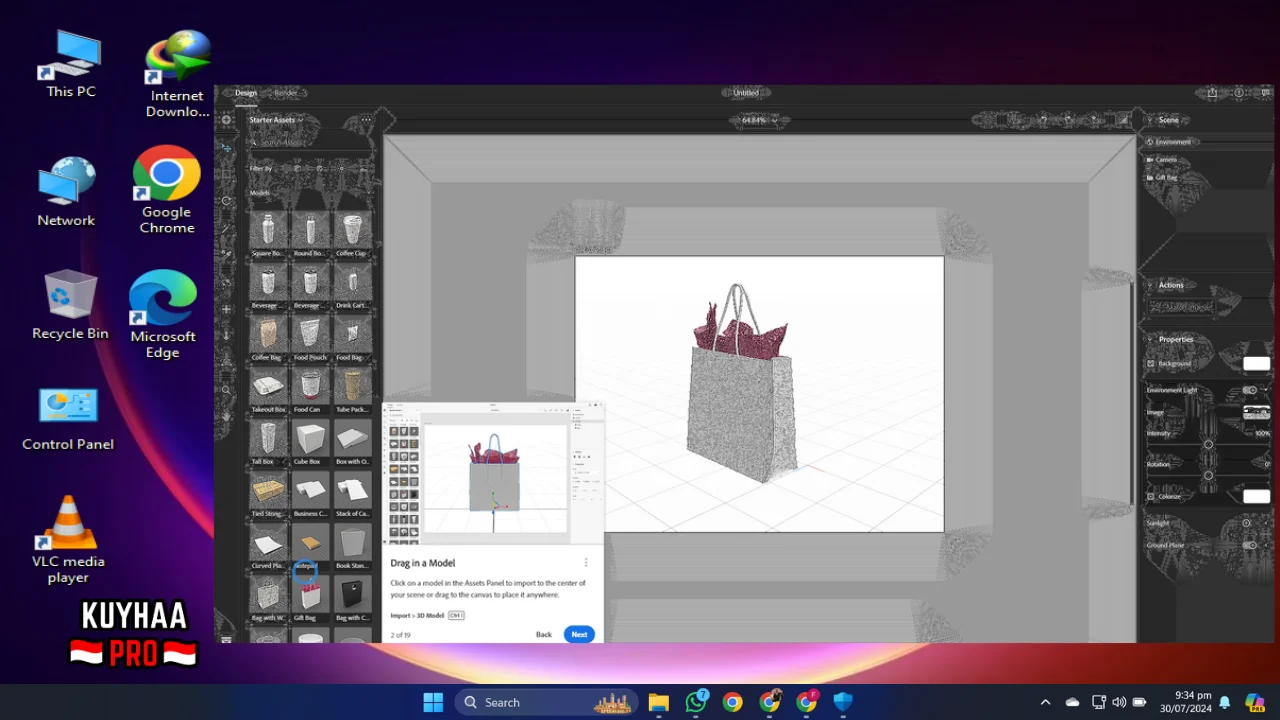The width and height of the screenshot is (1280, 720).
Task: Click the environment Image thumbnail
Action: click(x=1257, y=412)
